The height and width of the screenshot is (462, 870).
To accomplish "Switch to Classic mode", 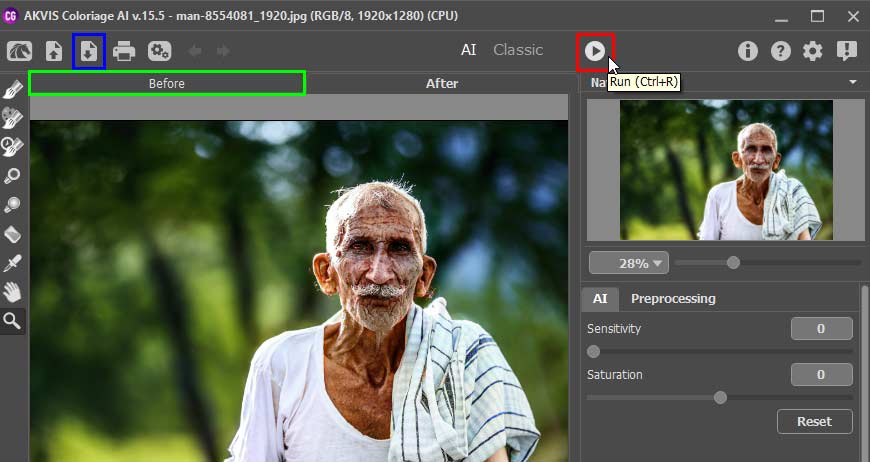I will pyautogui.click(x=518, y=50).
